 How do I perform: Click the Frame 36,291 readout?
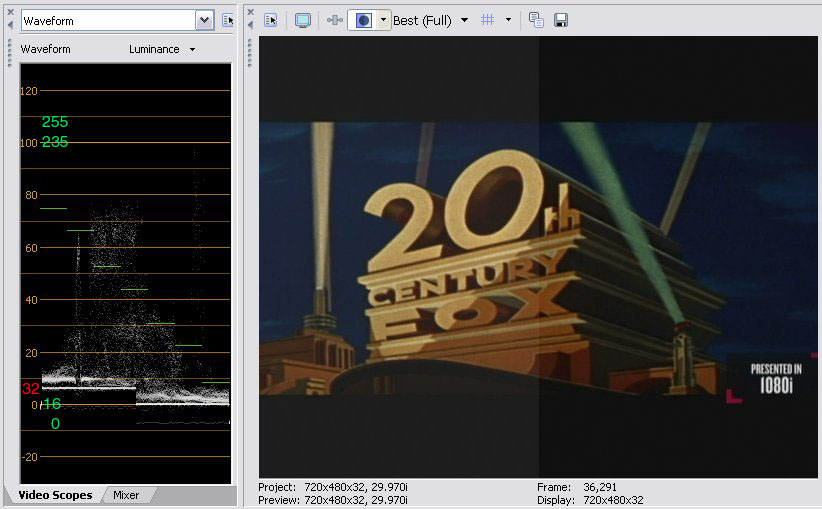(577, 487)
